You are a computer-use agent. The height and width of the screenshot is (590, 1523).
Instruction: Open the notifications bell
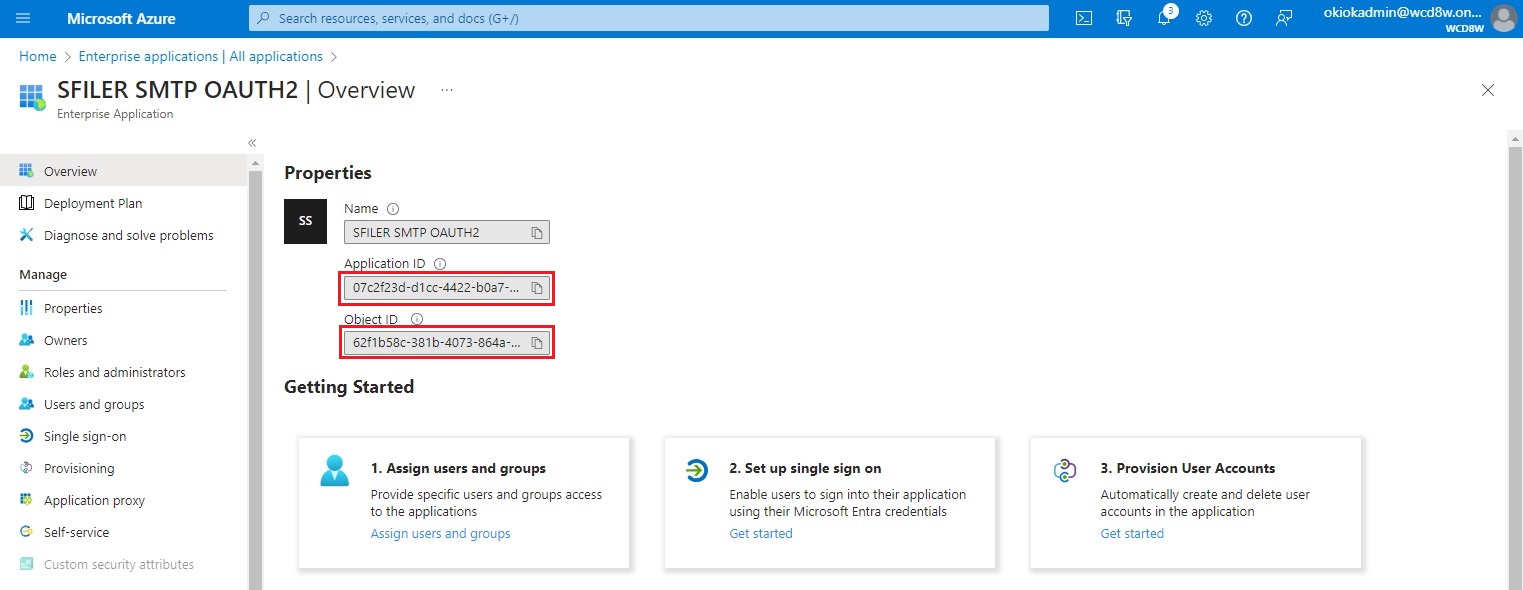(1164, 18)
